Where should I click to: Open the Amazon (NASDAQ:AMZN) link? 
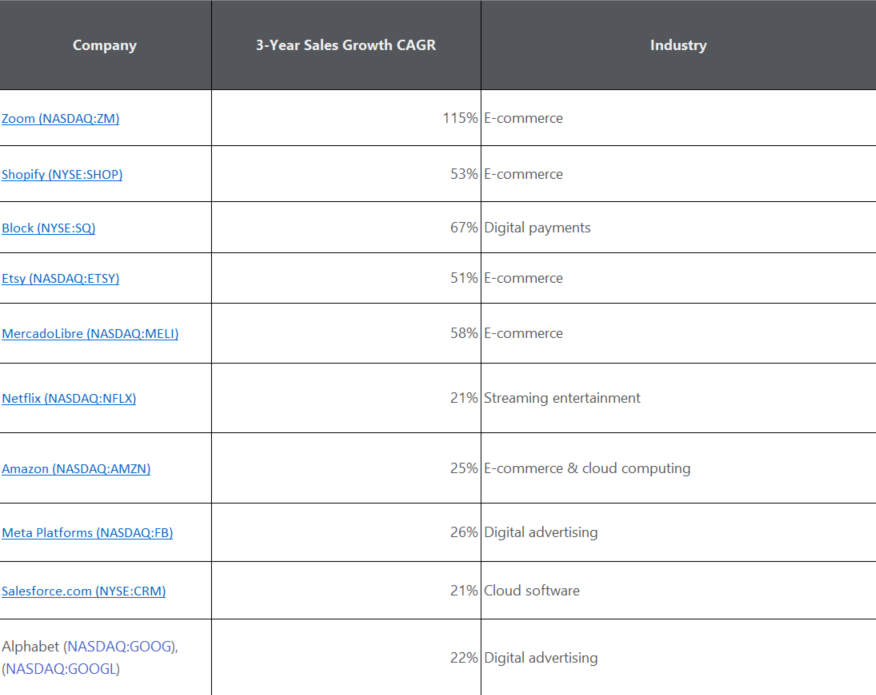point(76,469)
